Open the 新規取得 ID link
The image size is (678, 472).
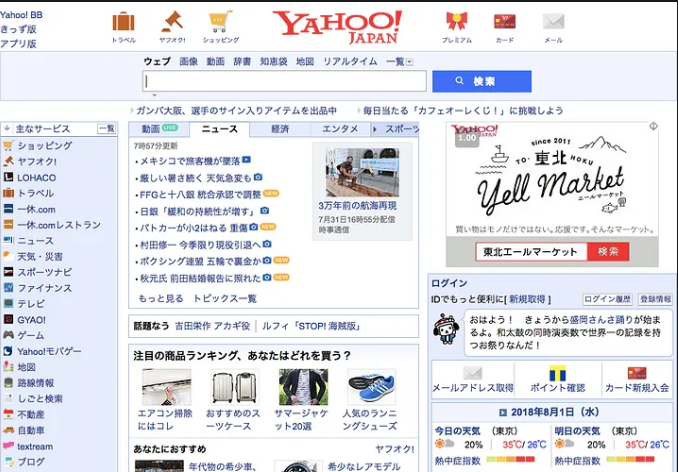click(527, 299)
